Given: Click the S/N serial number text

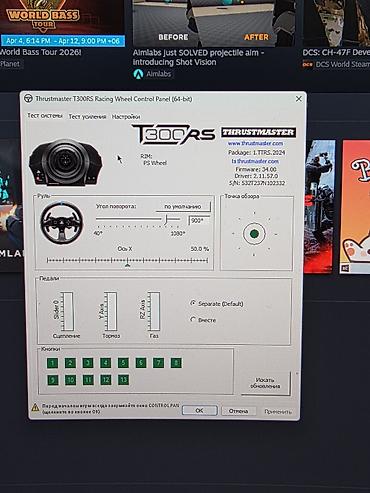Looking at the screenshot, I should pyautogui.click(x=257, y=183).
